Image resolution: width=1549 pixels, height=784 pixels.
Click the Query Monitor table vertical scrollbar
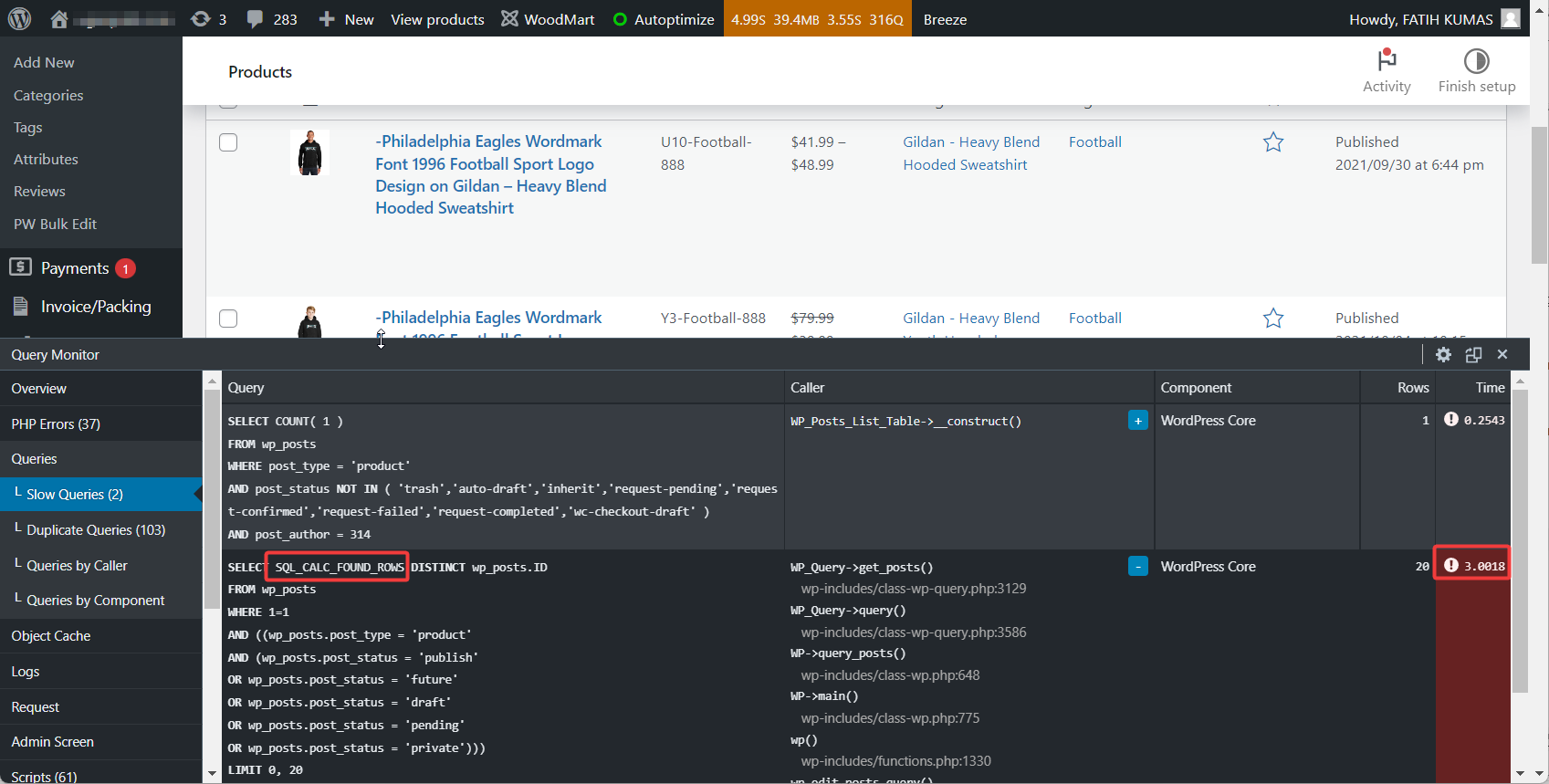click(x=1520, y=541)
